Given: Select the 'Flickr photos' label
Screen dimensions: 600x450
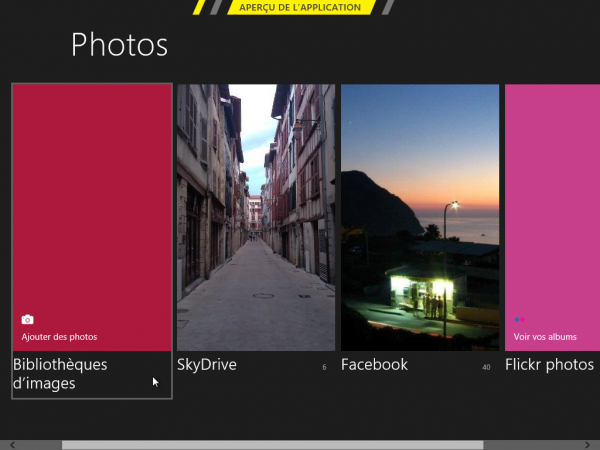Looking at the screenshot, I should point(549,365).
